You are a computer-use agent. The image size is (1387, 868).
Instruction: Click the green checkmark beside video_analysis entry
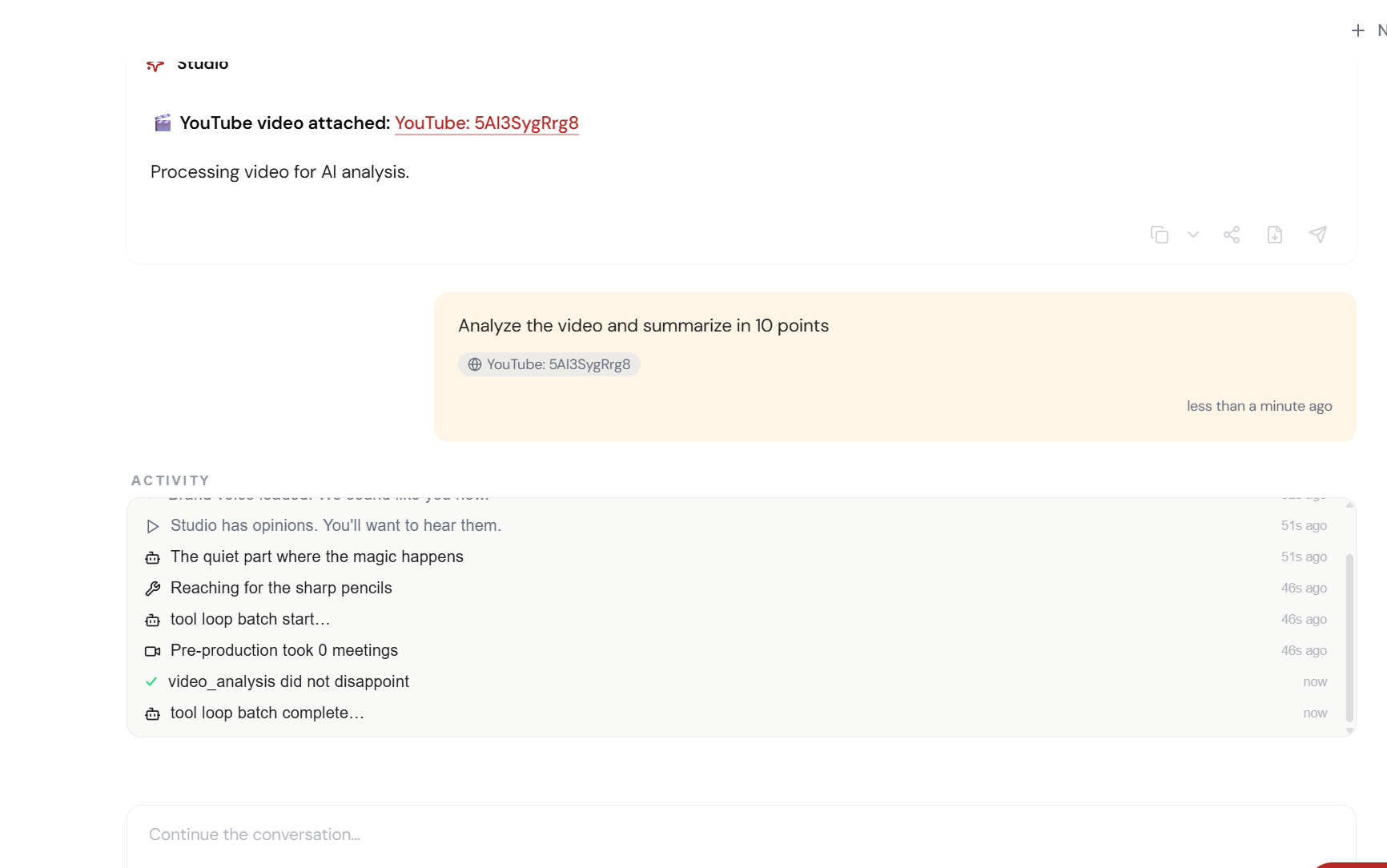click(151, 681)
